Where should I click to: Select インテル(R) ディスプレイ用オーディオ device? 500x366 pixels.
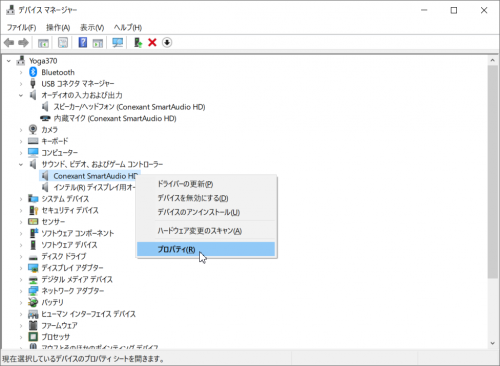(x=94, y=187)
